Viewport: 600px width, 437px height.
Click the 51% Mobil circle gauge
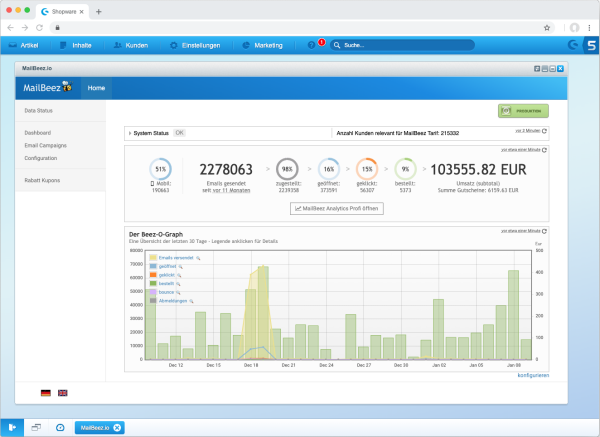160,169
